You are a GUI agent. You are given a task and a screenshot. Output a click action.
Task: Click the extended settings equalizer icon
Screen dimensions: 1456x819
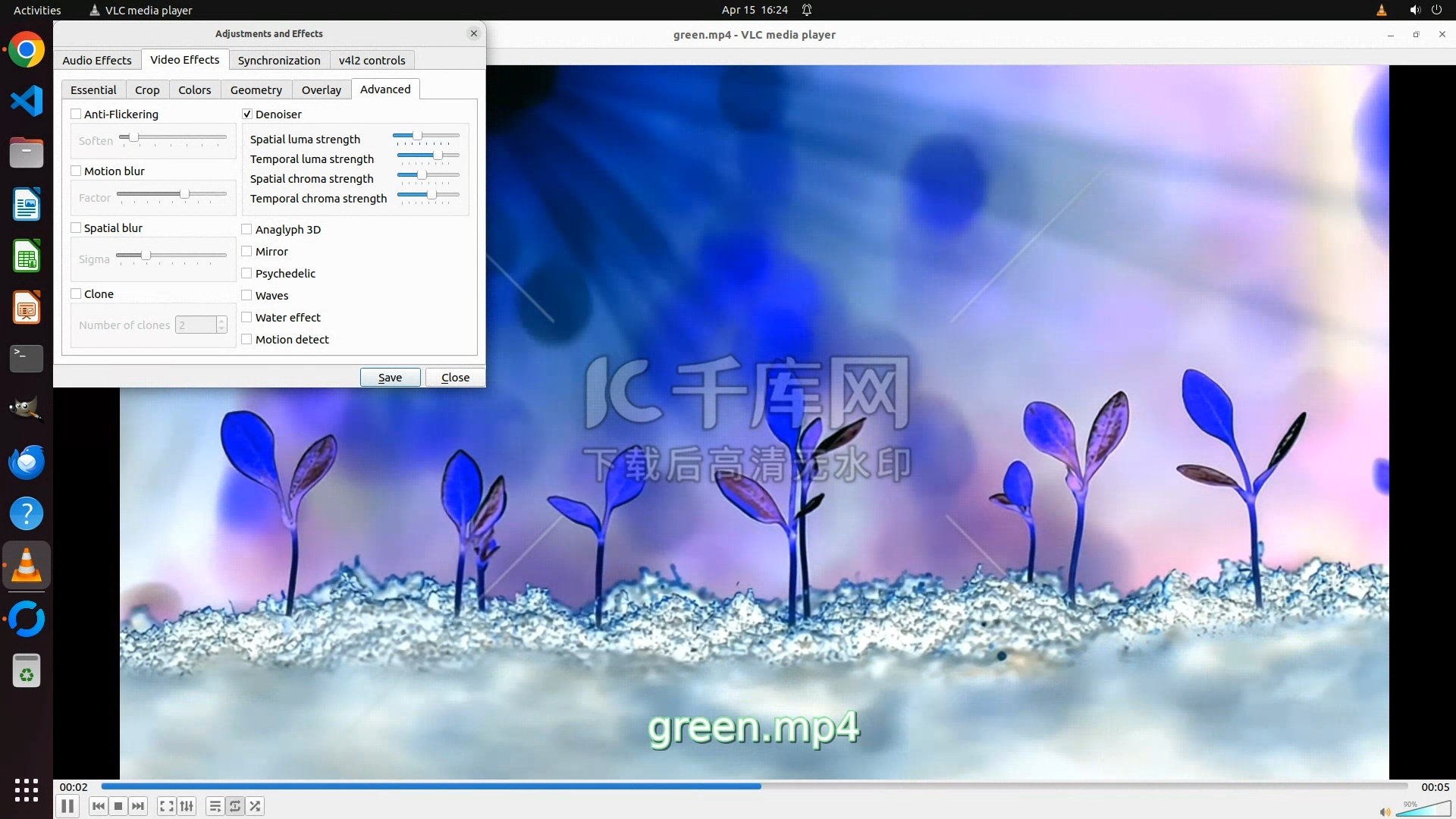[x=187, y=806]
